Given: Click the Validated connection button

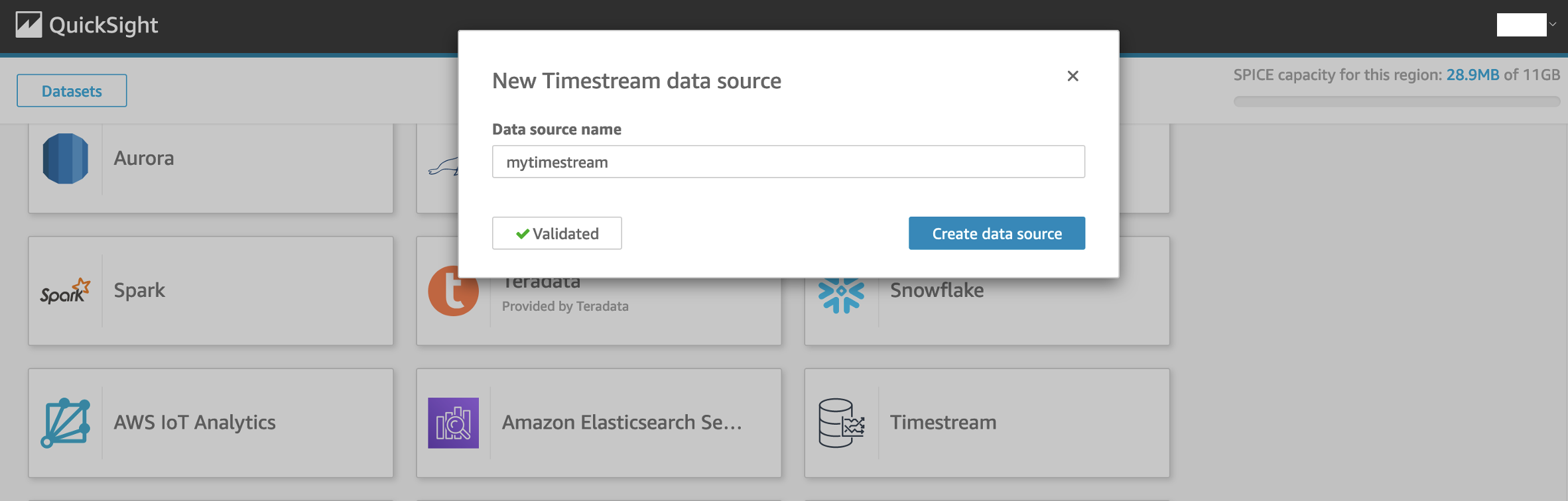Looking at the screenshot, I should pyautogui.click(x=556, y=233).
